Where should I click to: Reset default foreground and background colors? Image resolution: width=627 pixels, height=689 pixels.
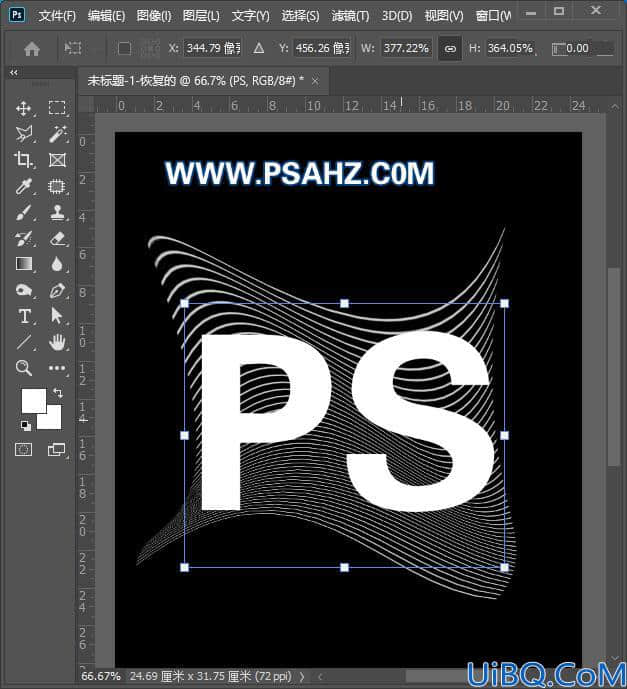[25, 425]
